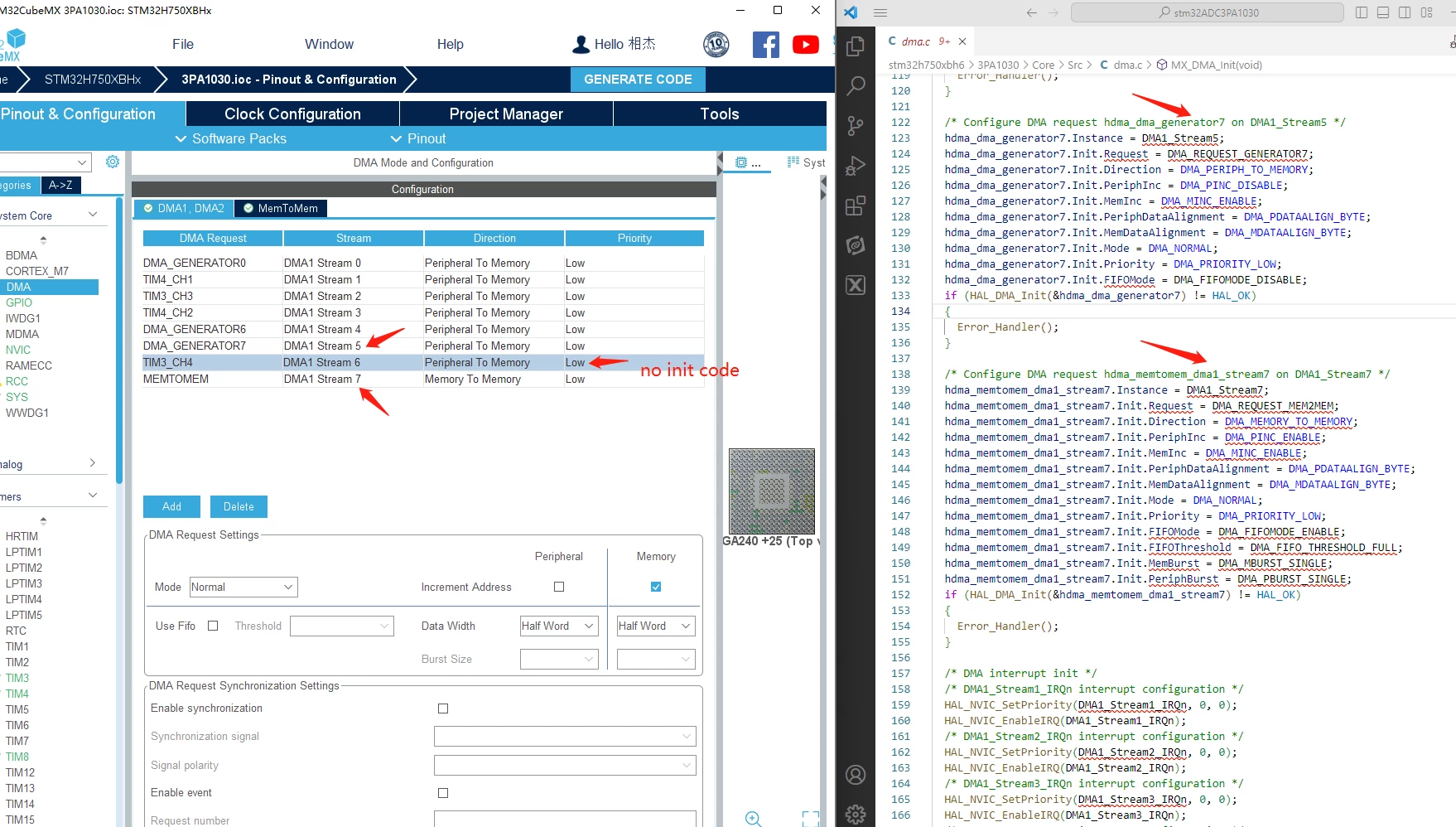This screenshot has height=827, width=1456.
Task: Open Synchronization signal dropdown
Action: (x=565, y=736)
